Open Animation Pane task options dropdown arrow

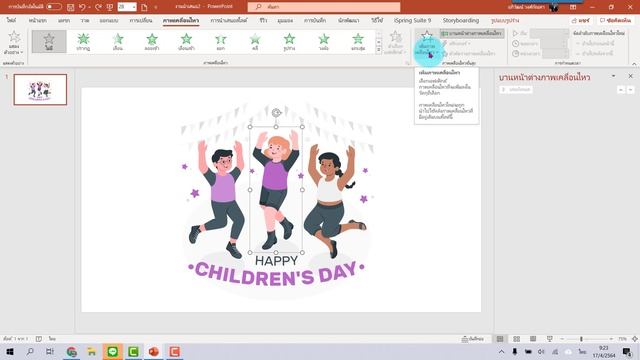(x=613, y=76)
